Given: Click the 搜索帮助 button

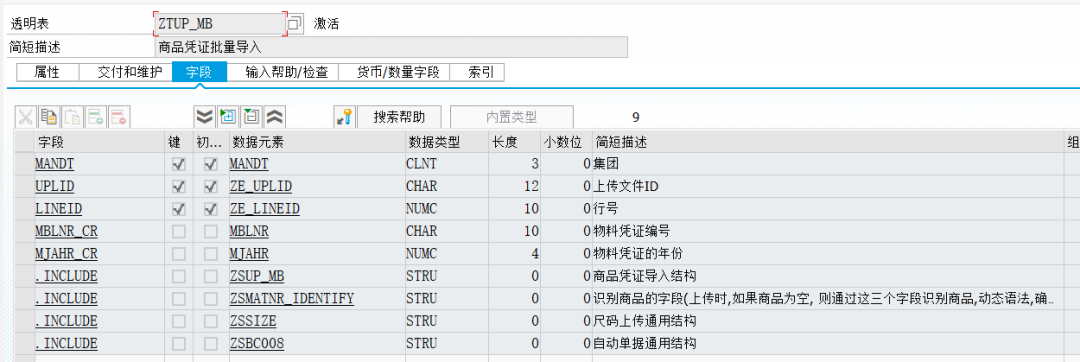Looking at the screenshot, I should [x=399, y=117].
